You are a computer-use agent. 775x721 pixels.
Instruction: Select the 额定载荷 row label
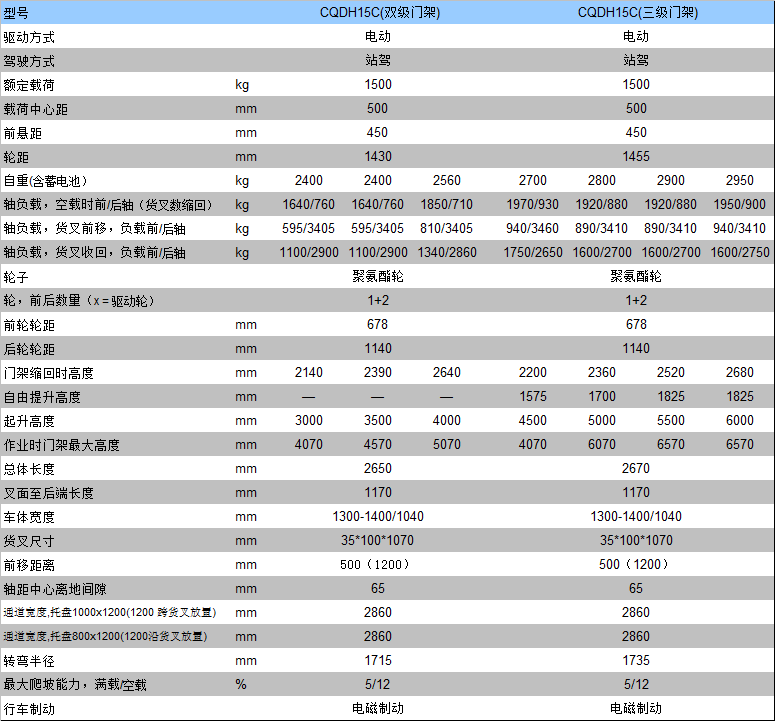click(30, 85)
